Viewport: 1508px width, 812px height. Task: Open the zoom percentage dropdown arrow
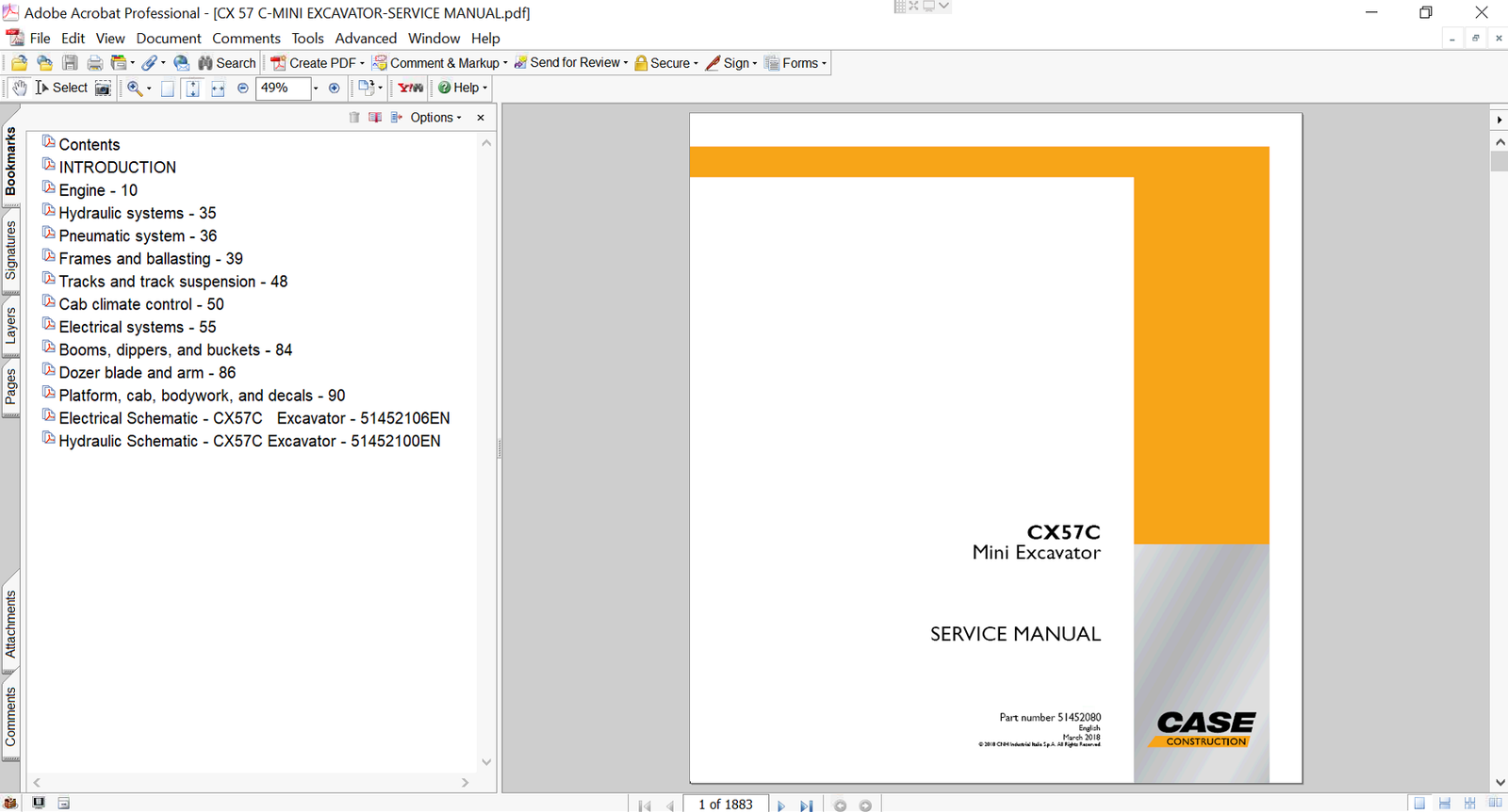click(x=315, y=88)
